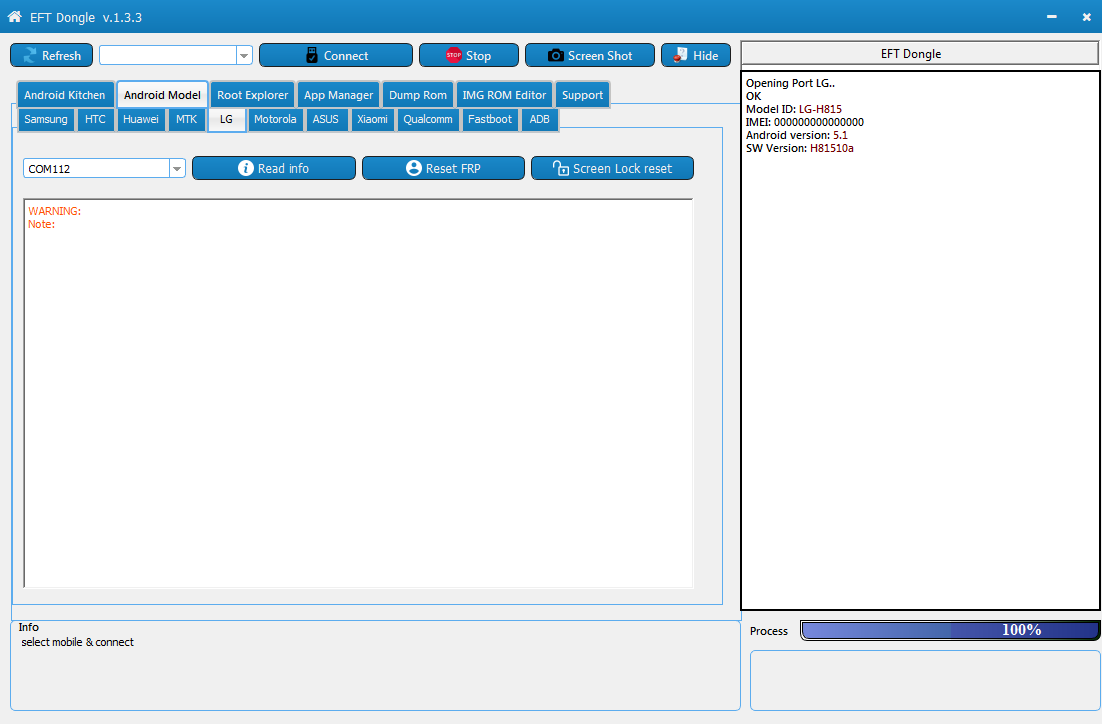Switch to Android Model tab
This screenshot has width=1102, height=724.
[162, 95]
